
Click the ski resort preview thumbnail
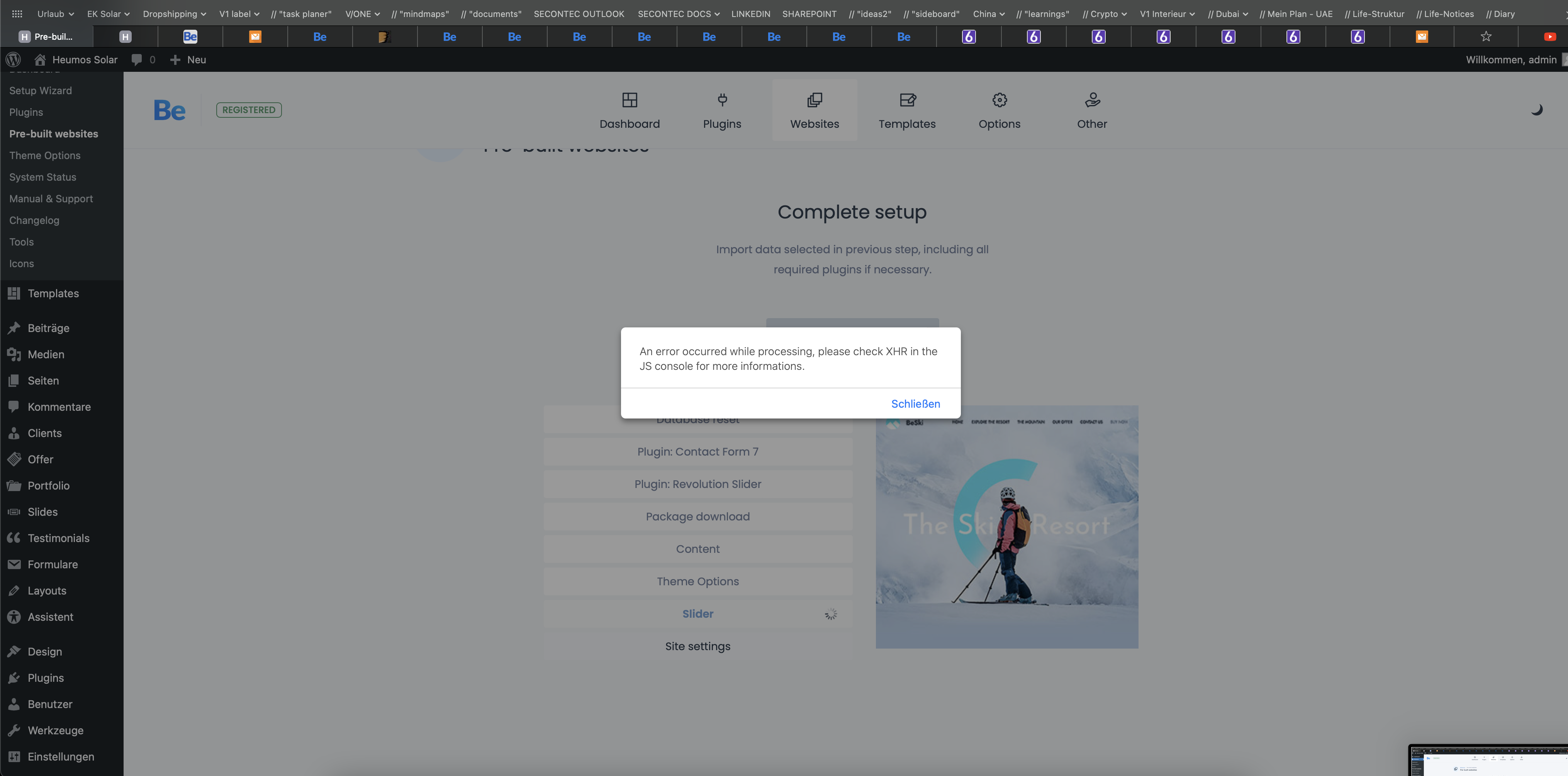click(x=1007, y=527)
